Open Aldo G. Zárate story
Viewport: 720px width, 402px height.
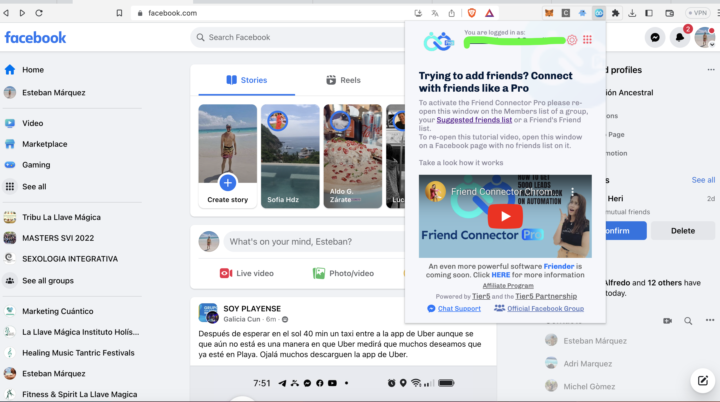353,156
